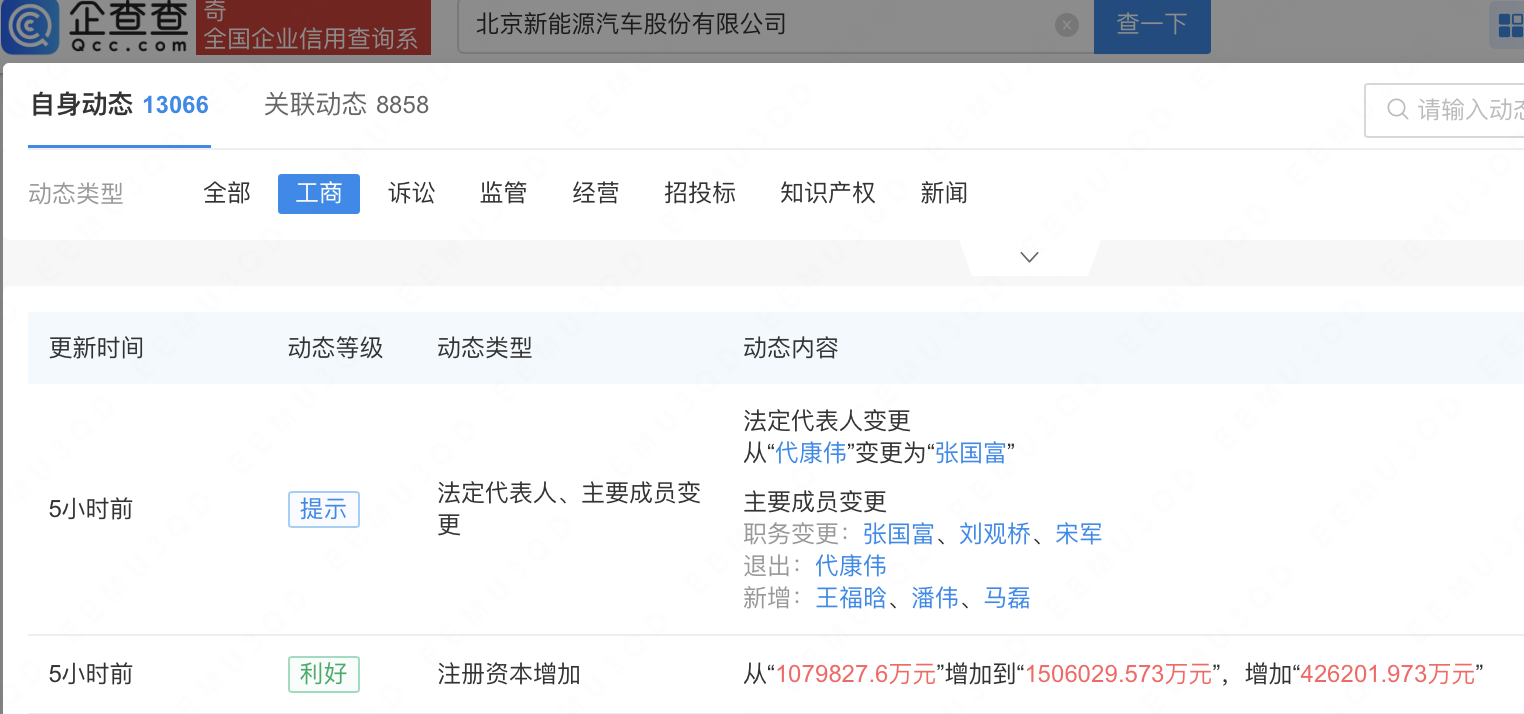This screenshot has width=1524, height=714.
Task: Select the 全部 dynamic type filter
Action: (227, 193)
